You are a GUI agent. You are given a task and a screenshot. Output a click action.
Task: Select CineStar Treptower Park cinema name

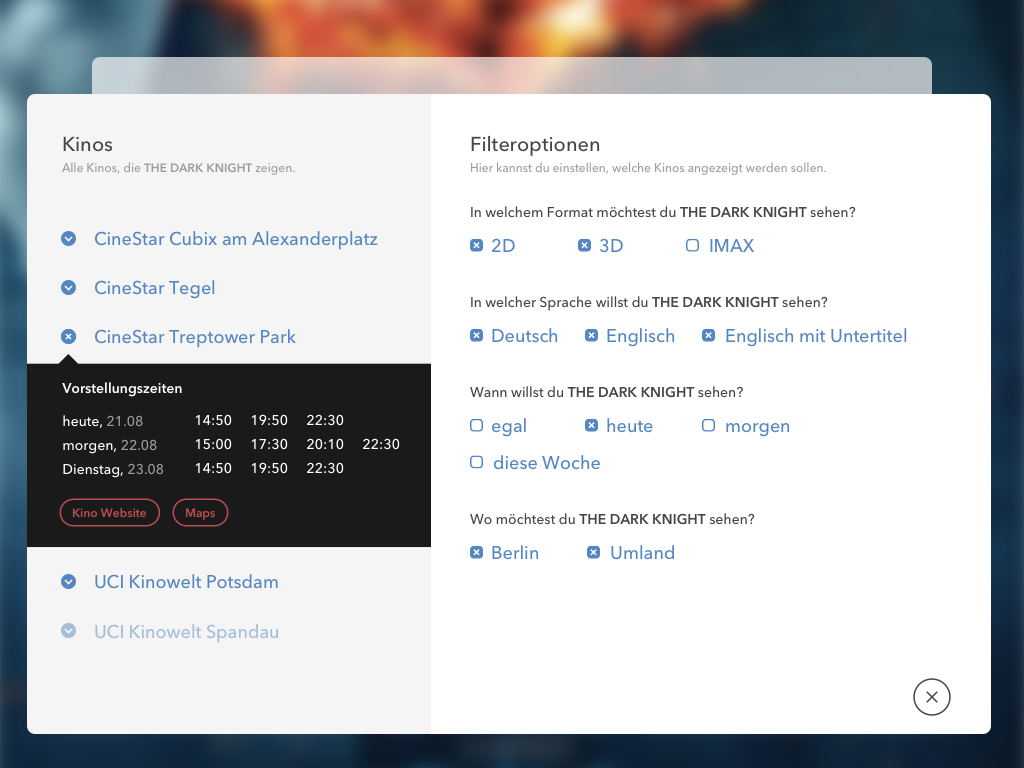click(x=195, y=337)
